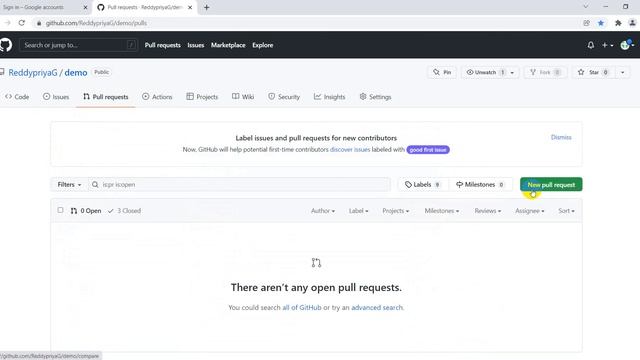Open Pull requests in top navigation

pos(162,45)
